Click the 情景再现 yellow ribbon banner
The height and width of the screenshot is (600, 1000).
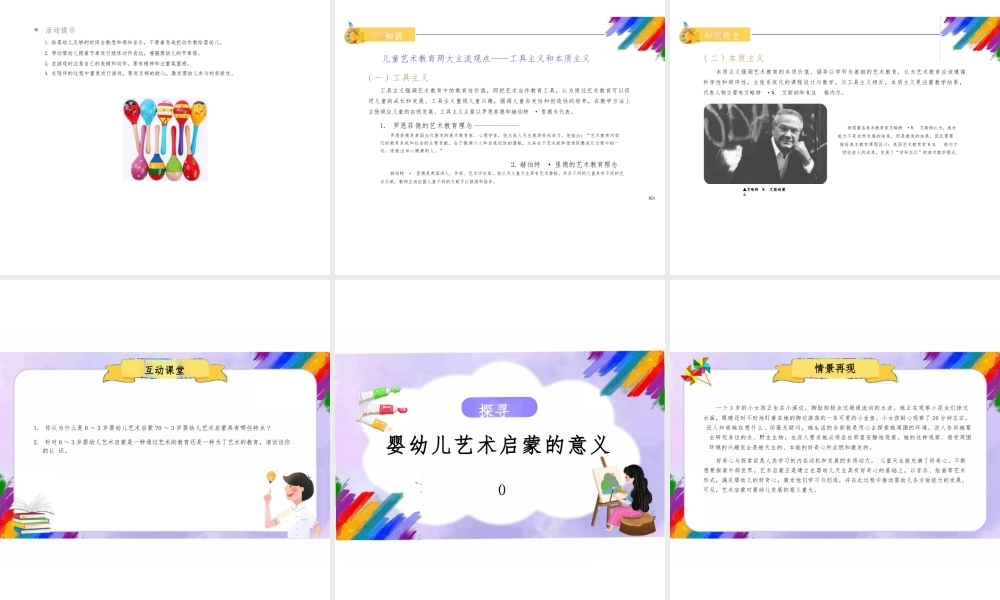coord(835,369)
